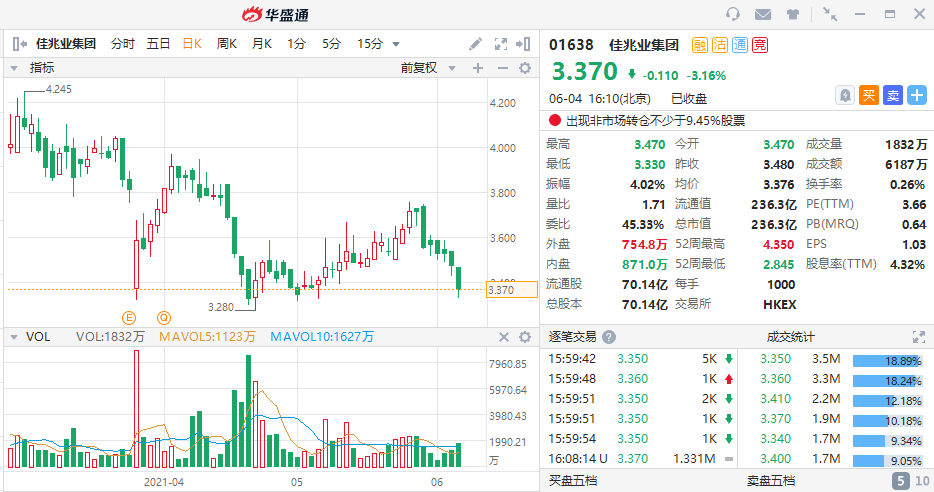Click the 通 stock connect tag icon
The image size is (934, 492).
point(740,45)
